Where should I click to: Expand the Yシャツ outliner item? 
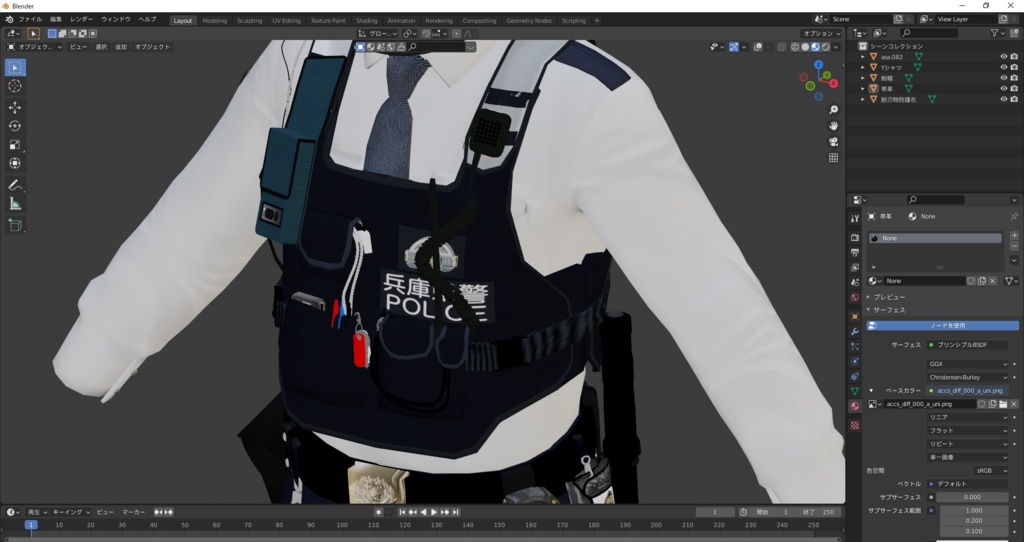[x=863, y=67]
